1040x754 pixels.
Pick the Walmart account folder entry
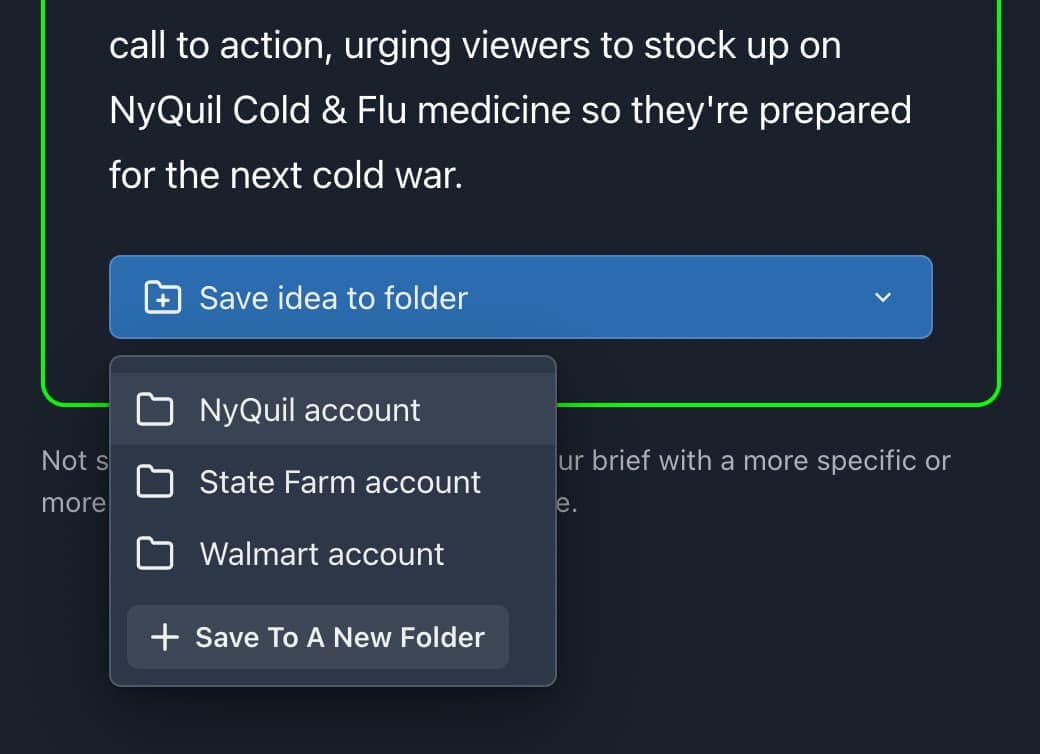pyautogui.click(x=322, y=554)
